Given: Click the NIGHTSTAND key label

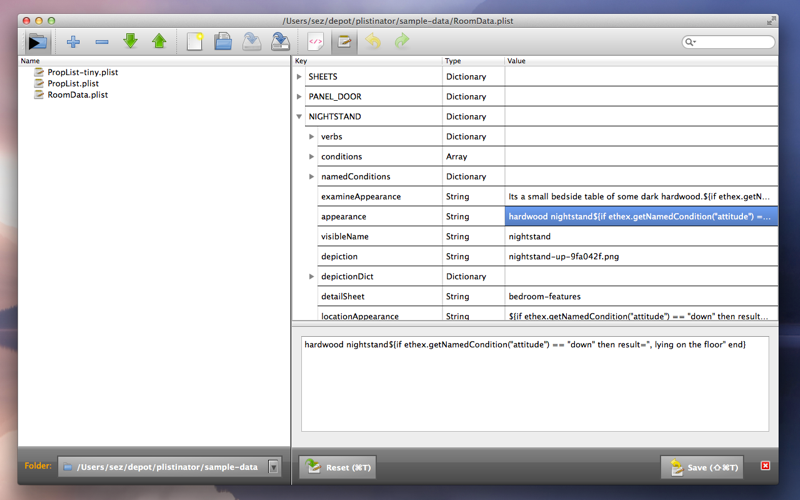Looking at the screenshot, I should 335,116.
